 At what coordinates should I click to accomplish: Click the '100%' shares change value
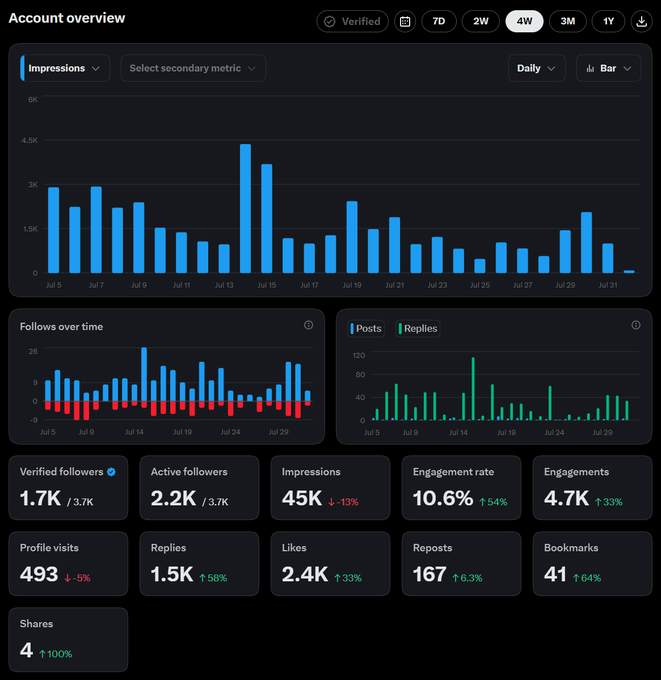[59, 654]
